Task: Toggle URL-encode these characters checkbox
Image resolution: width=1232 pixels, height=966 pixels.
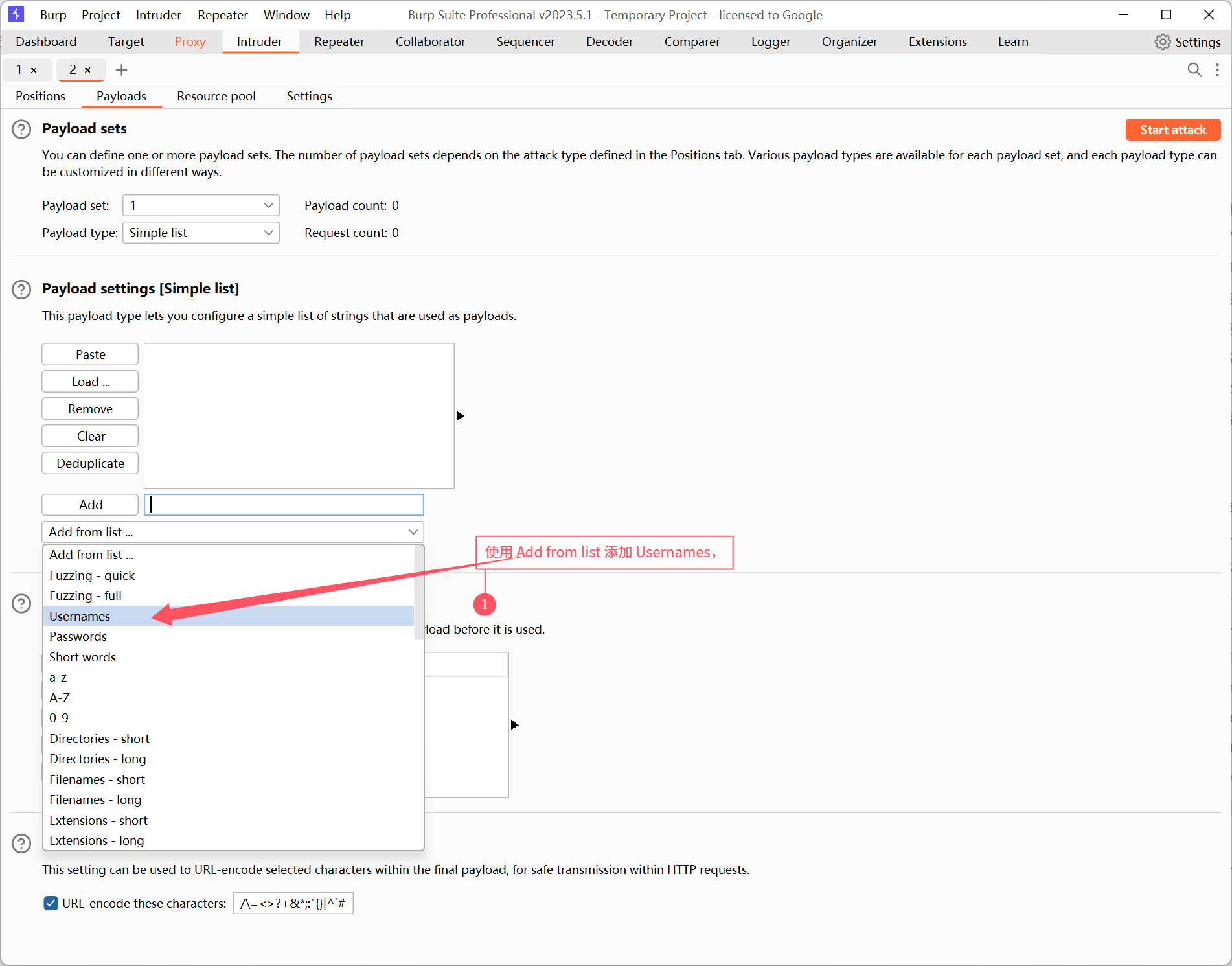Action: (51, 903)
